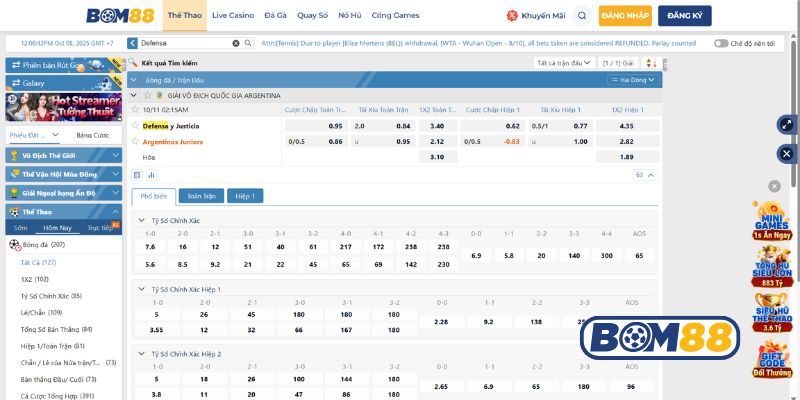Collapse the Thể Thao sidebar section
Image resolution: width=800 pixels, height=400 pixels.
tap(64, 211)
